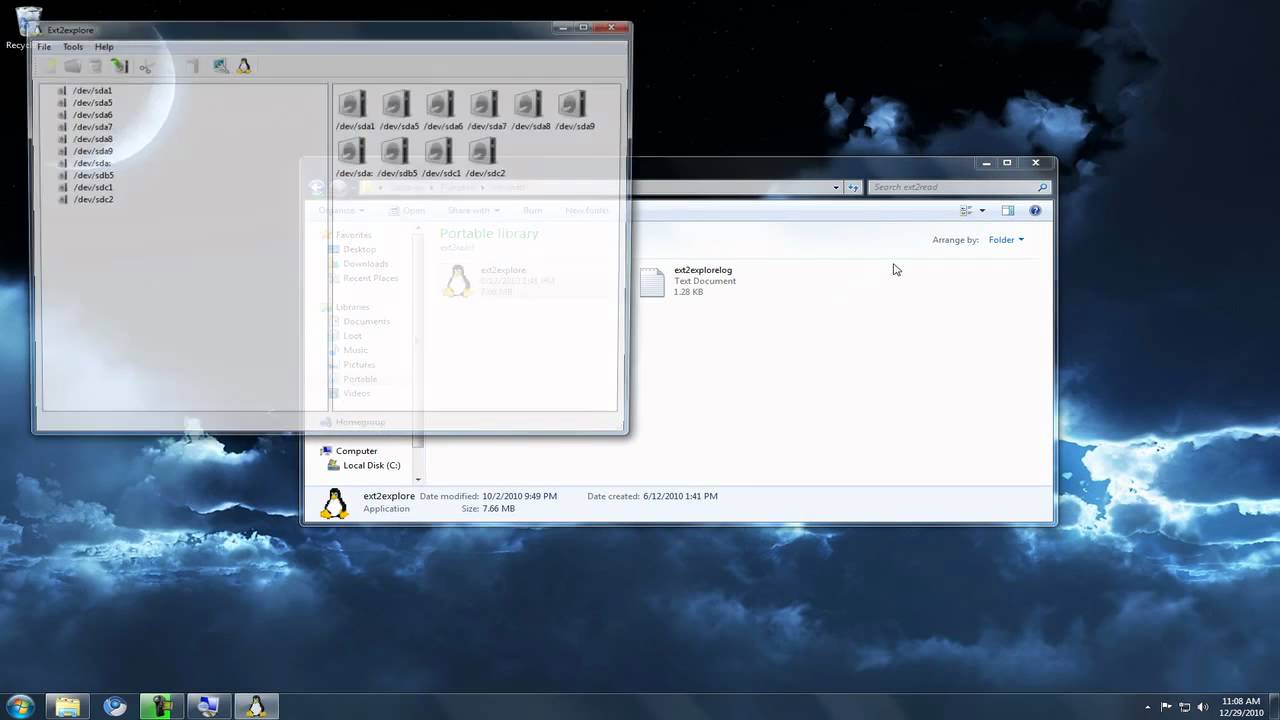Image resolution: width=1280 pixels, height=720 pixels.
Task: Open the File menu in Ext2explore
Action: (44, 47)
